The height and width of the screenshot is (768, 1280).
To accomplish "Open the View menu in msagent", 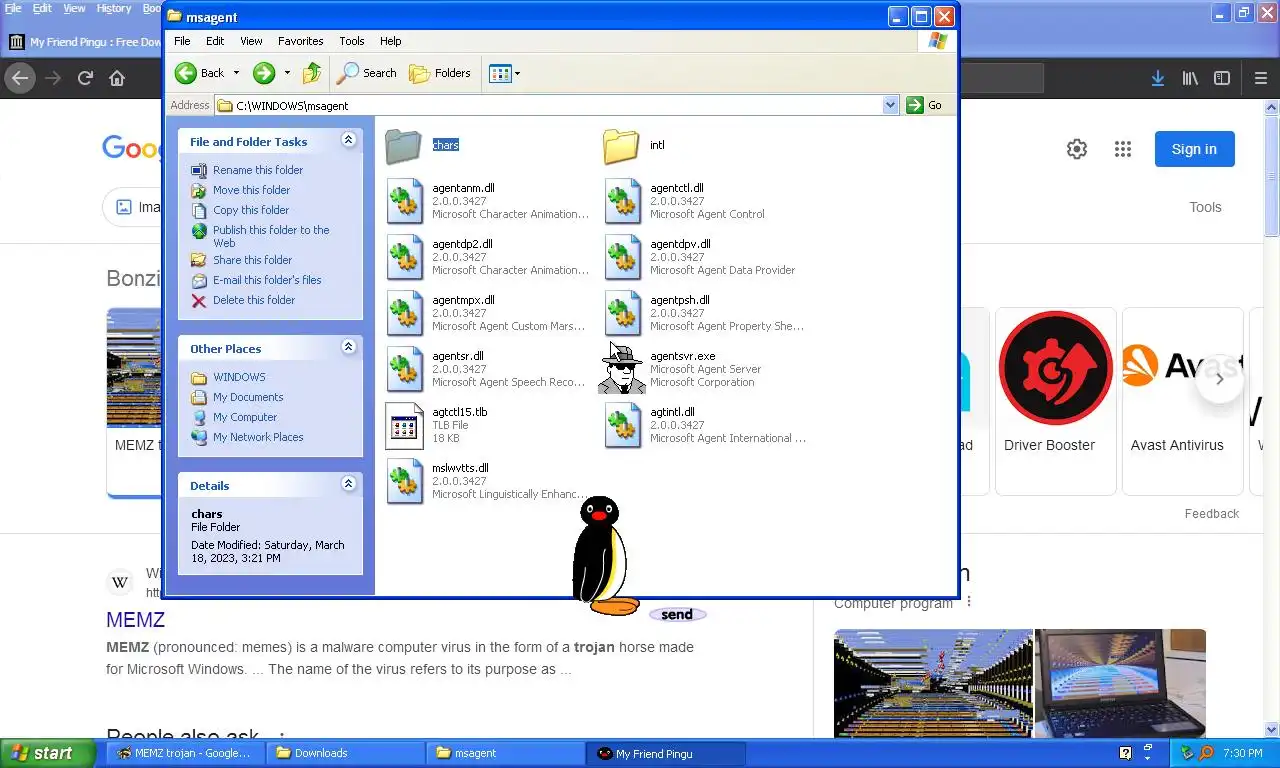I will click(x=251, y=41).
